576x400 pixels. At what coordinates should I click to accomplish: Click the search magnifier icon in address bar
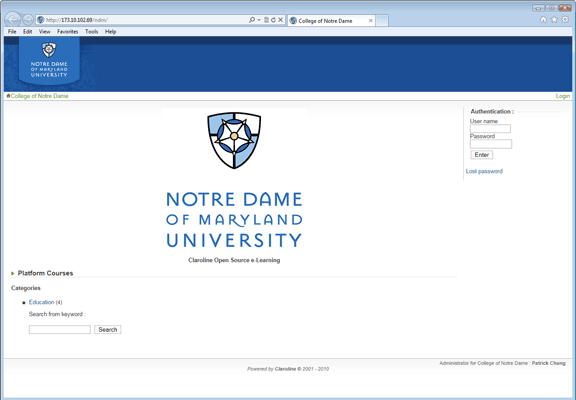(x=252, y=20)
